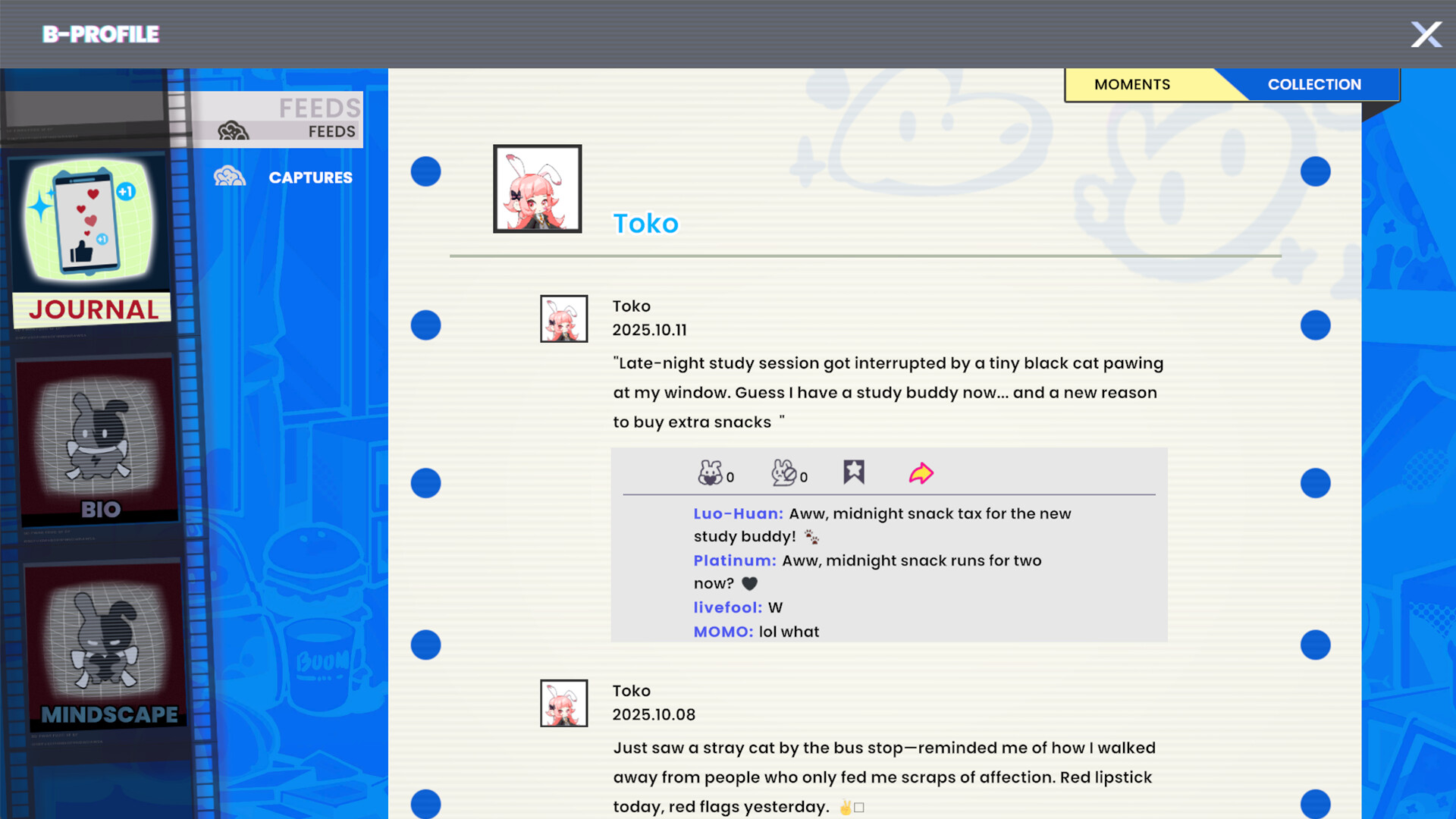Toggle the like count on the journal entry
The width and height of the screenshot is (1456, 819).
[x=730, y=477]
